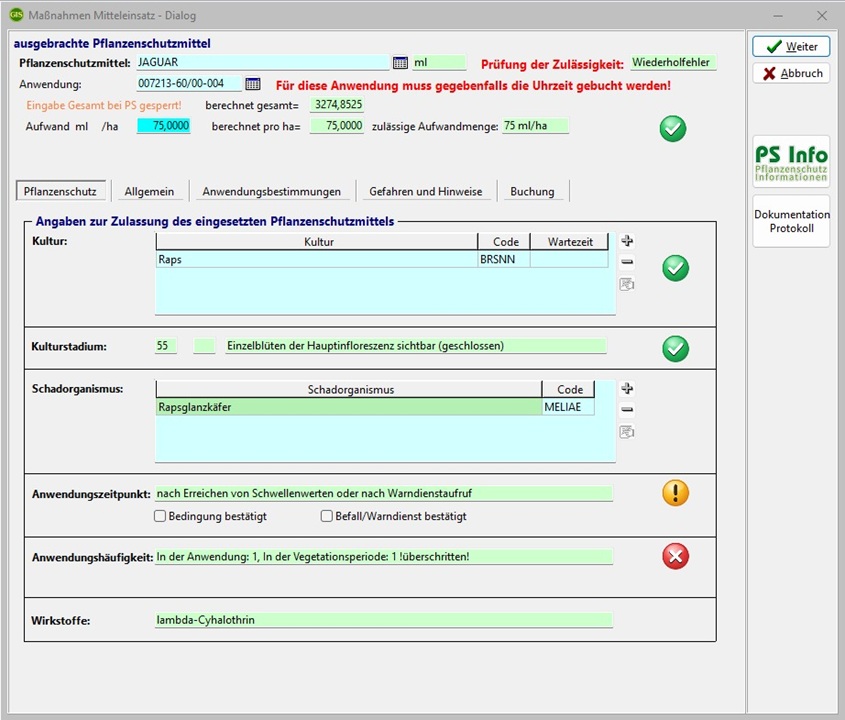Image resolution: width=845 pixels, height=720 pixels.
Task: Add a Schadorganismus row with plus icon
Action: coord(627,388)
